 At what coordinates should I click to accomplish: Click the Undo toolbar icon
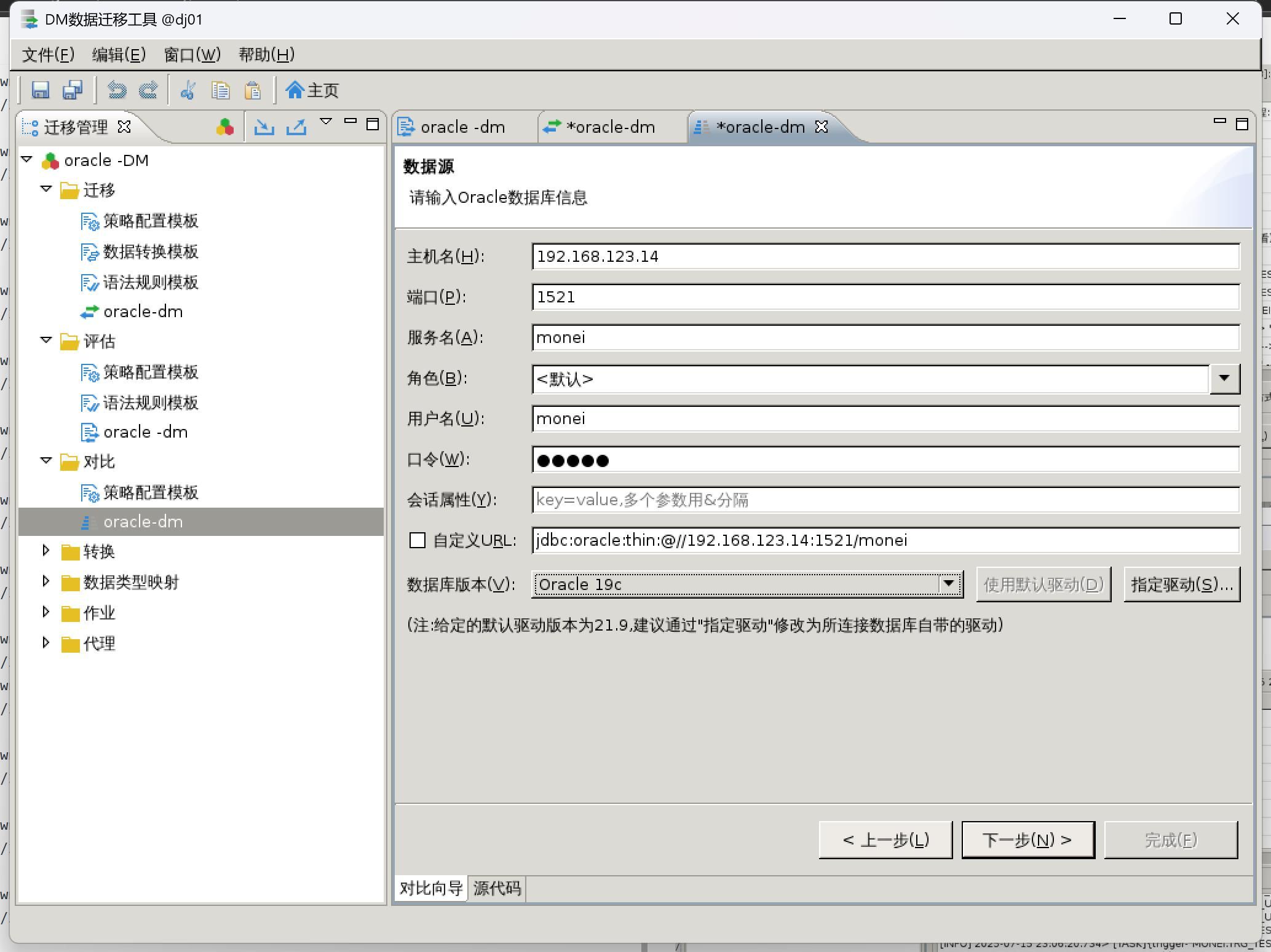116,90
